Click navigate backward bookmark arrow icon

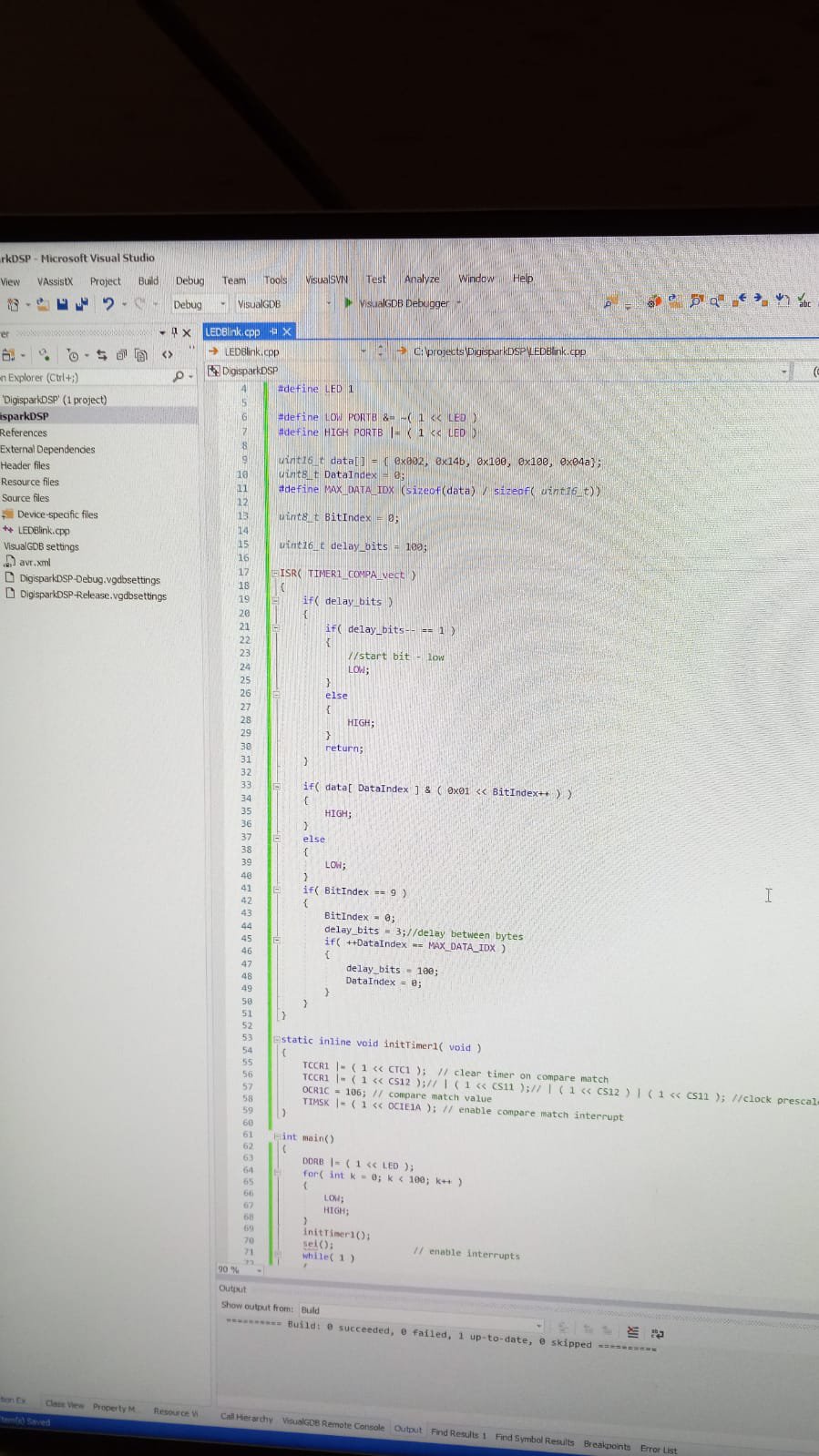[740, 299]
